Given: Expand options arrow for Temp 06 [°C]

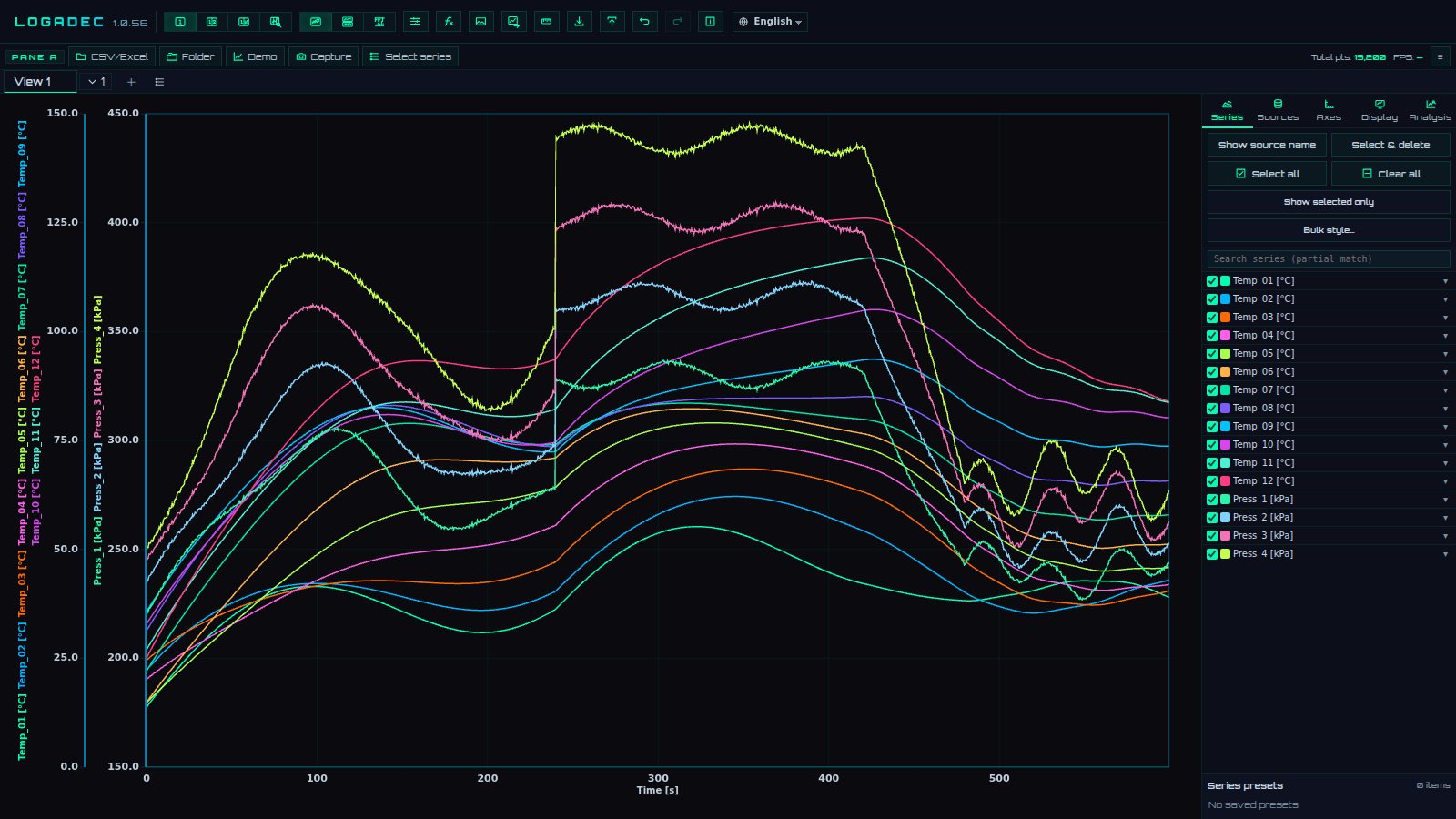Looking at the screenshot, I should click(1445, 372).
